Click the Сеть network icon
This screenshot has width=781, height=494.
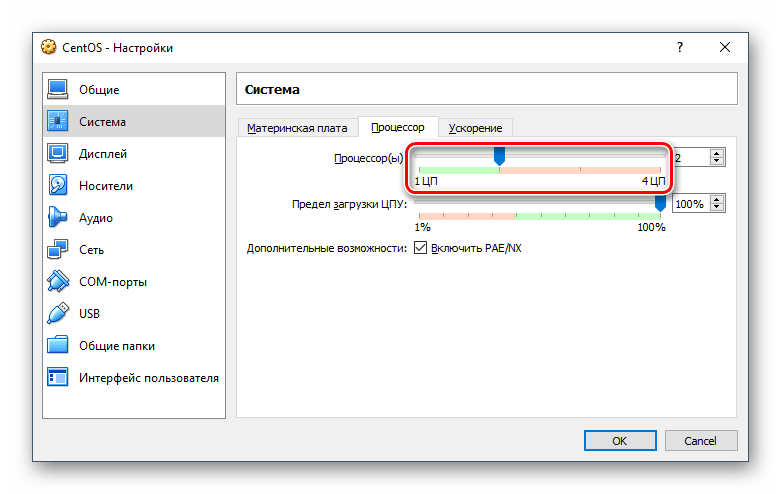coord(58,249)
